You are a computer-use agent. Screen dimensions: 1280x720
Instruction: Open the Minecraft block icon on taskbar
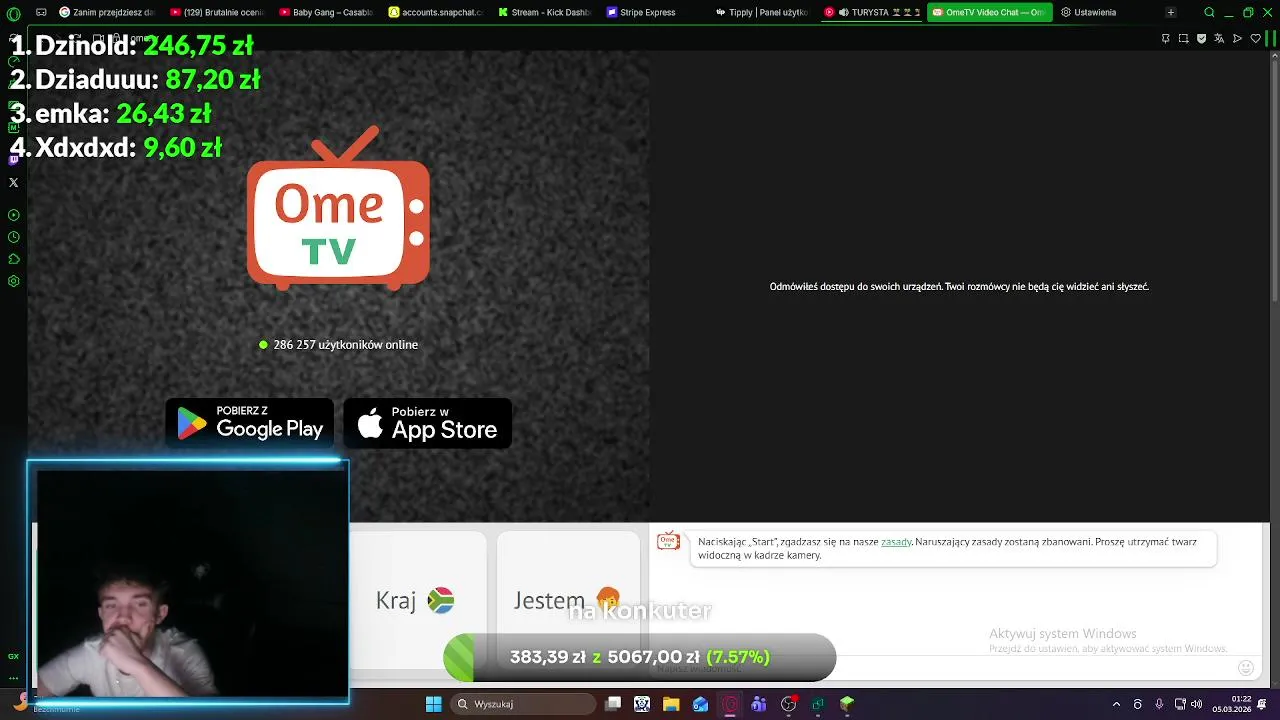coord(847,704)
